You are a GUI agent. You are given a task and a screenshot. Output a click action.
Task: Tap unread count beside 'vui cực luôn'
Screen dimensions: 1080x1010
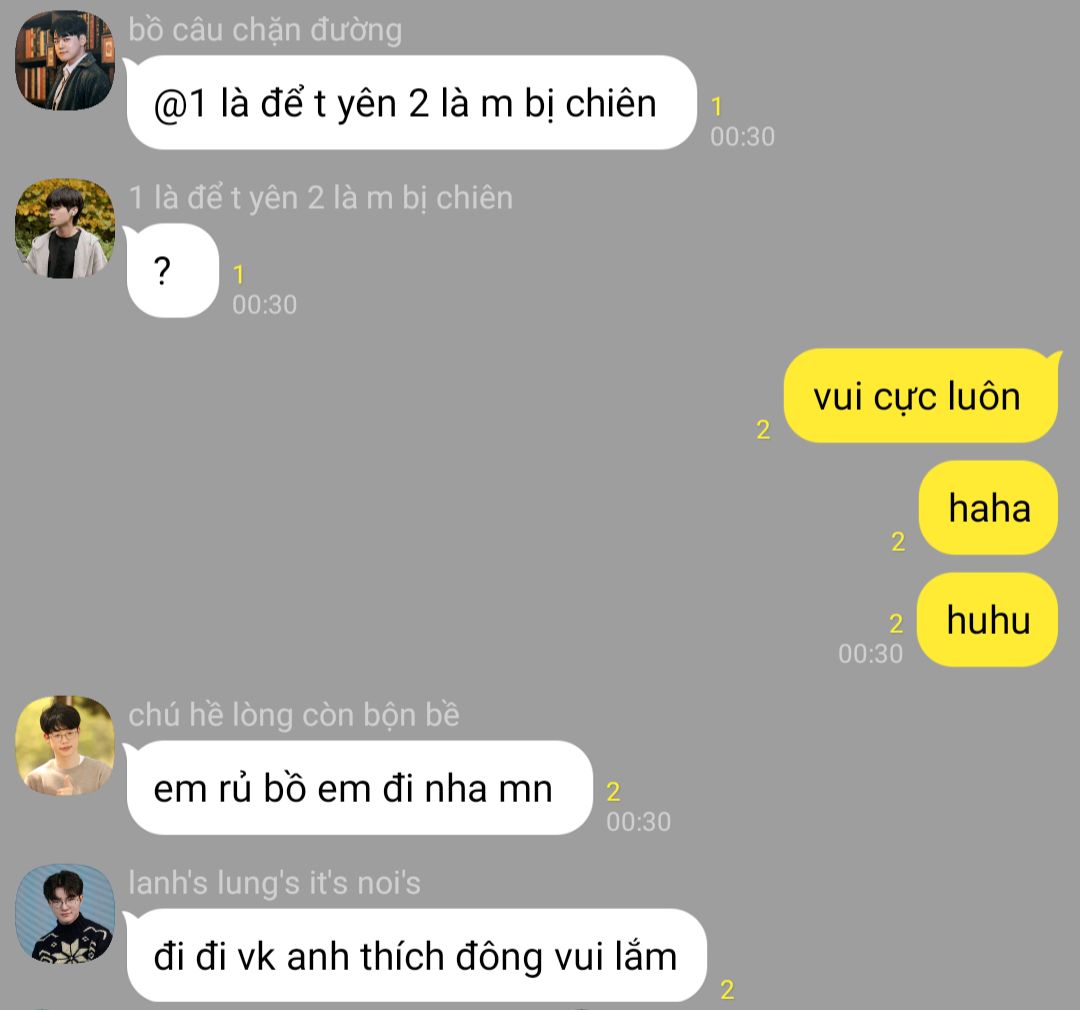point(762,429)
